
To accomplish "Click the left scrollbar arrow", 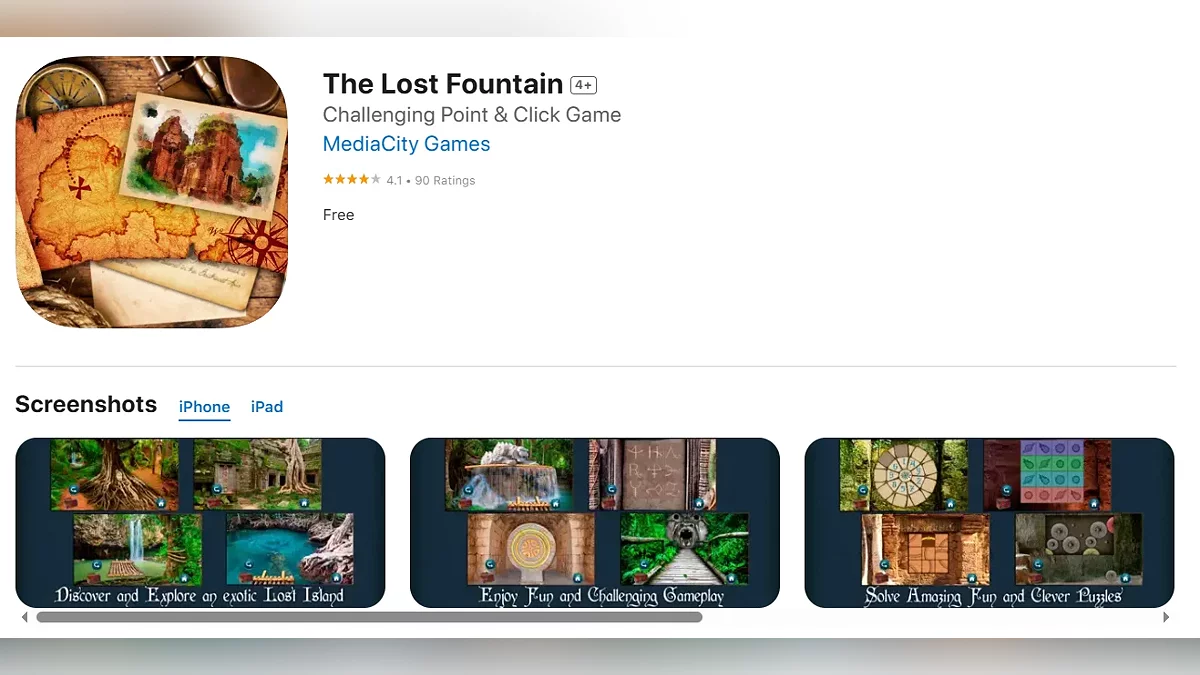I will [25, 617].
